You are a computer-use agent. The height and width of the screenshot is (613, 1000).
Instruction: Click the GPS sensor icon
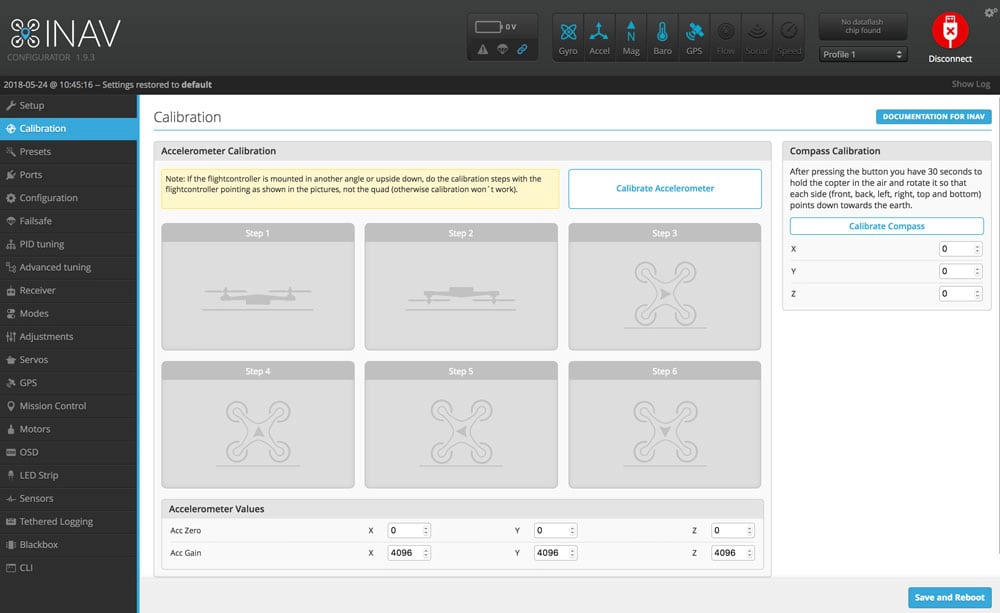click(694, 38)
